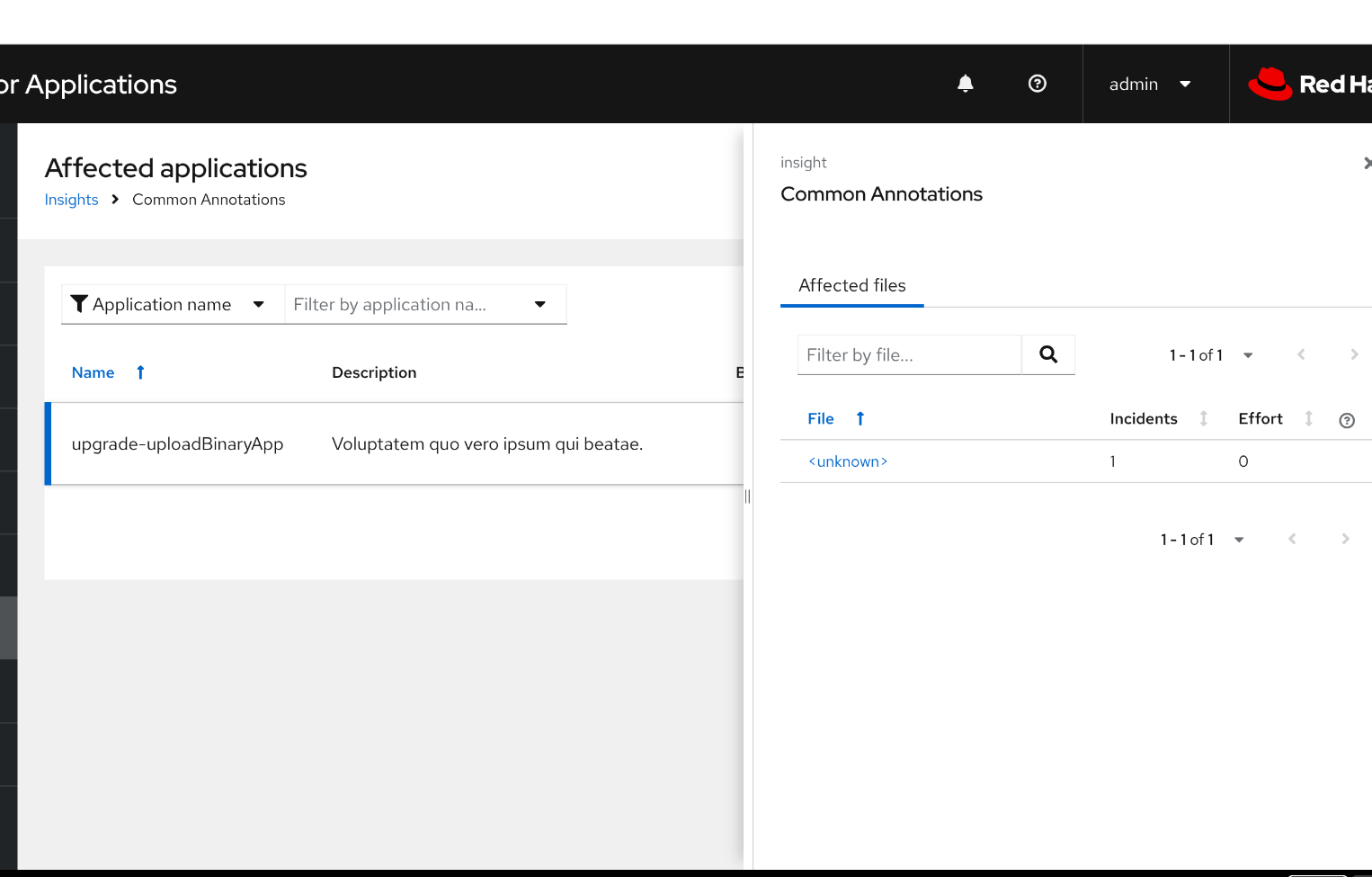
Task: Go to Insights breadcrumb link
Action: (71, 200)
